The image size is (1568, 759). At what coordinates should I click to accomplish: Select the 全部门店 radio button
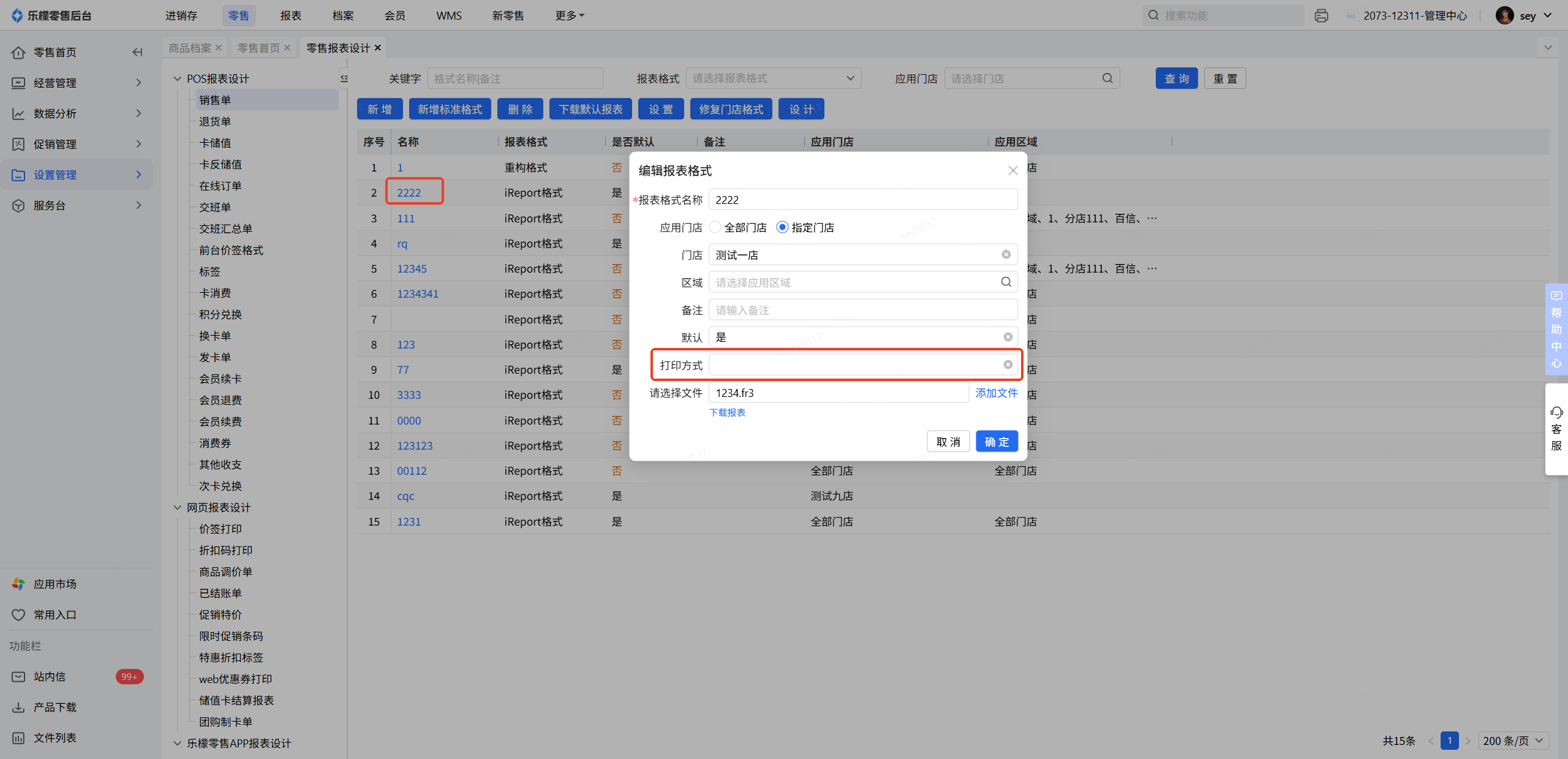(x=715, y=227)
